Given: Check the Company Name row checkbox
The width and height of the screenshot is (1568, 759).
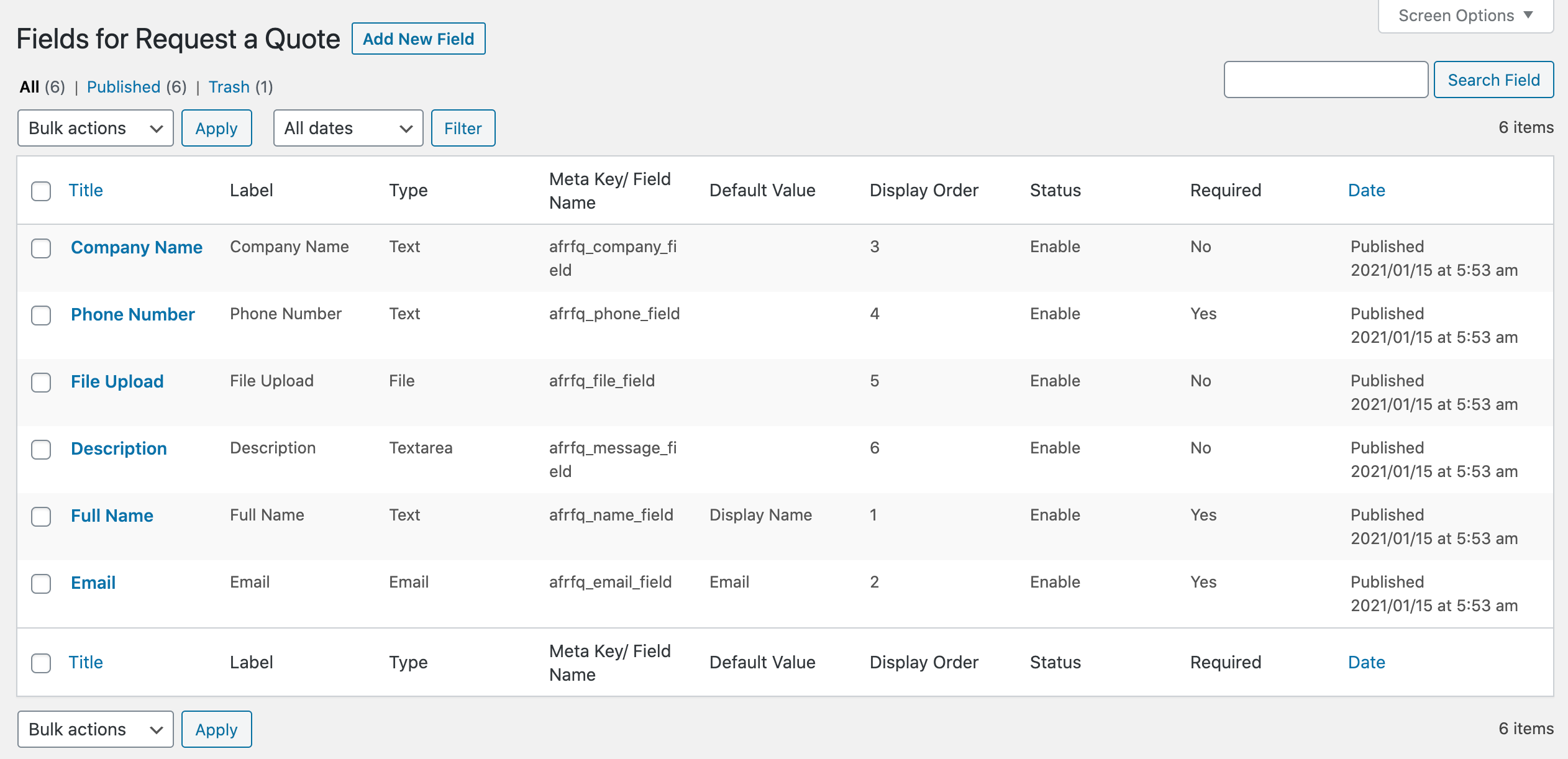Looking at the screenshot, I should (x=41, y=248).
